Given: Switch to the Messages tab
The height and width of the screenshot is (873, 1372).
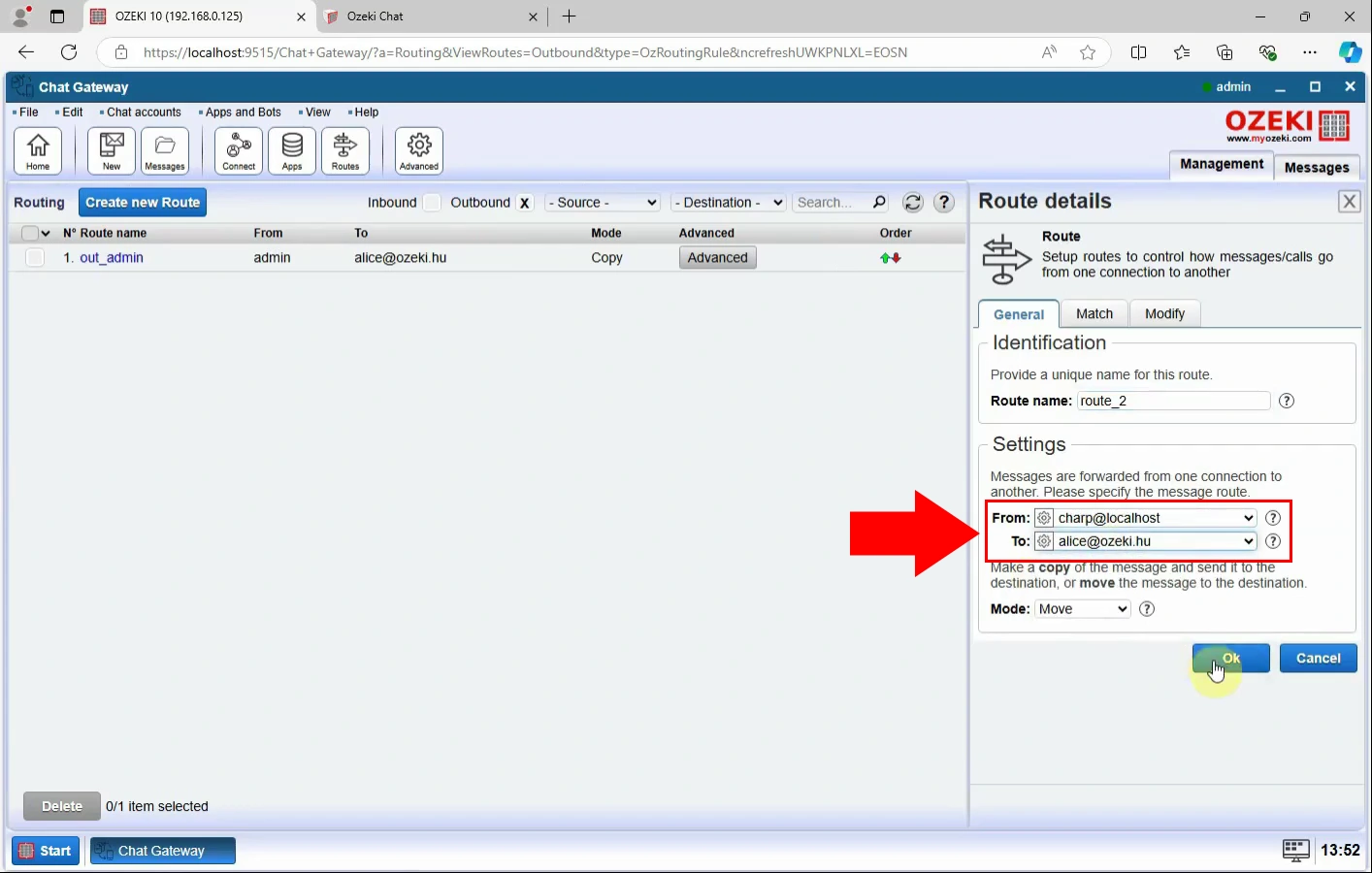Looking at the screenshot, I should point(1317,167).
